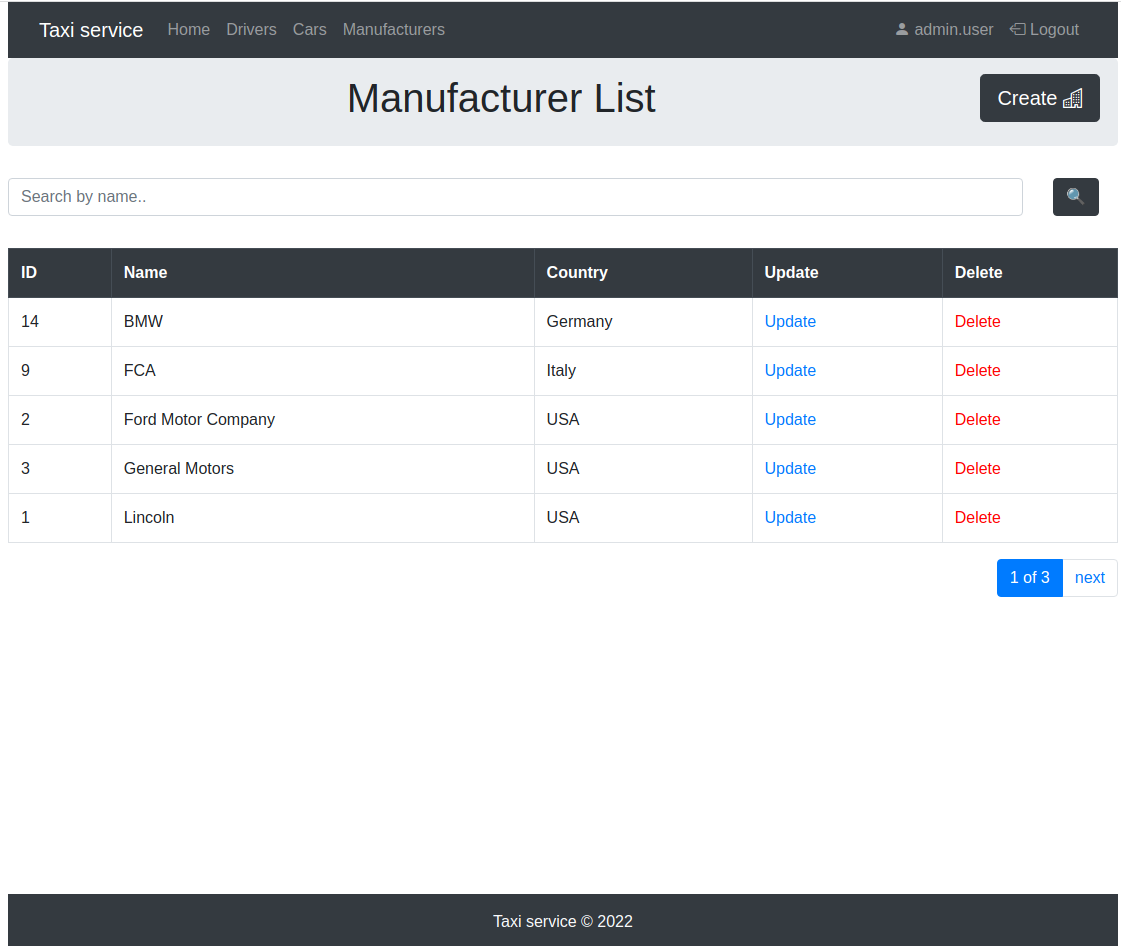
Task: Click the admin.user profile icon
Action: click(x=902, y=29)
